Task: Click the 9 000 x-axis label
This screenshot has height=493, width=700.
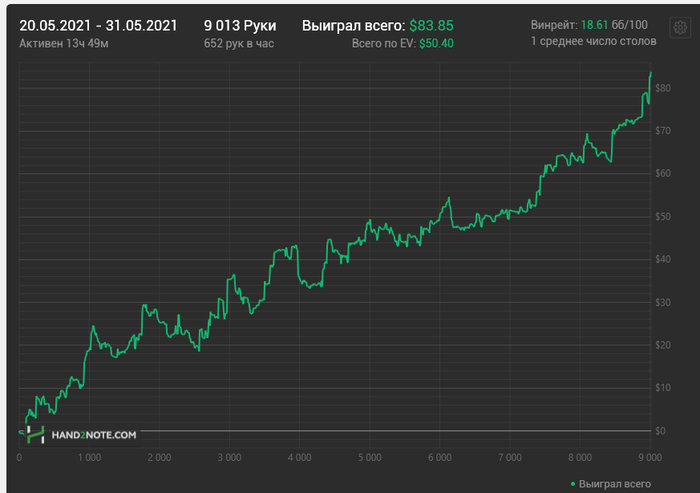Action: pyautogui.click(x=650, y=458)
